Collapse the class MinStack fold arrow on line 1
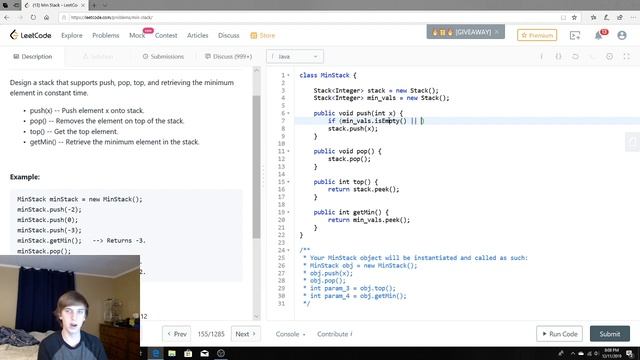Image resolution: width=640 pixels, height=360 pixels. click(288, 75)
